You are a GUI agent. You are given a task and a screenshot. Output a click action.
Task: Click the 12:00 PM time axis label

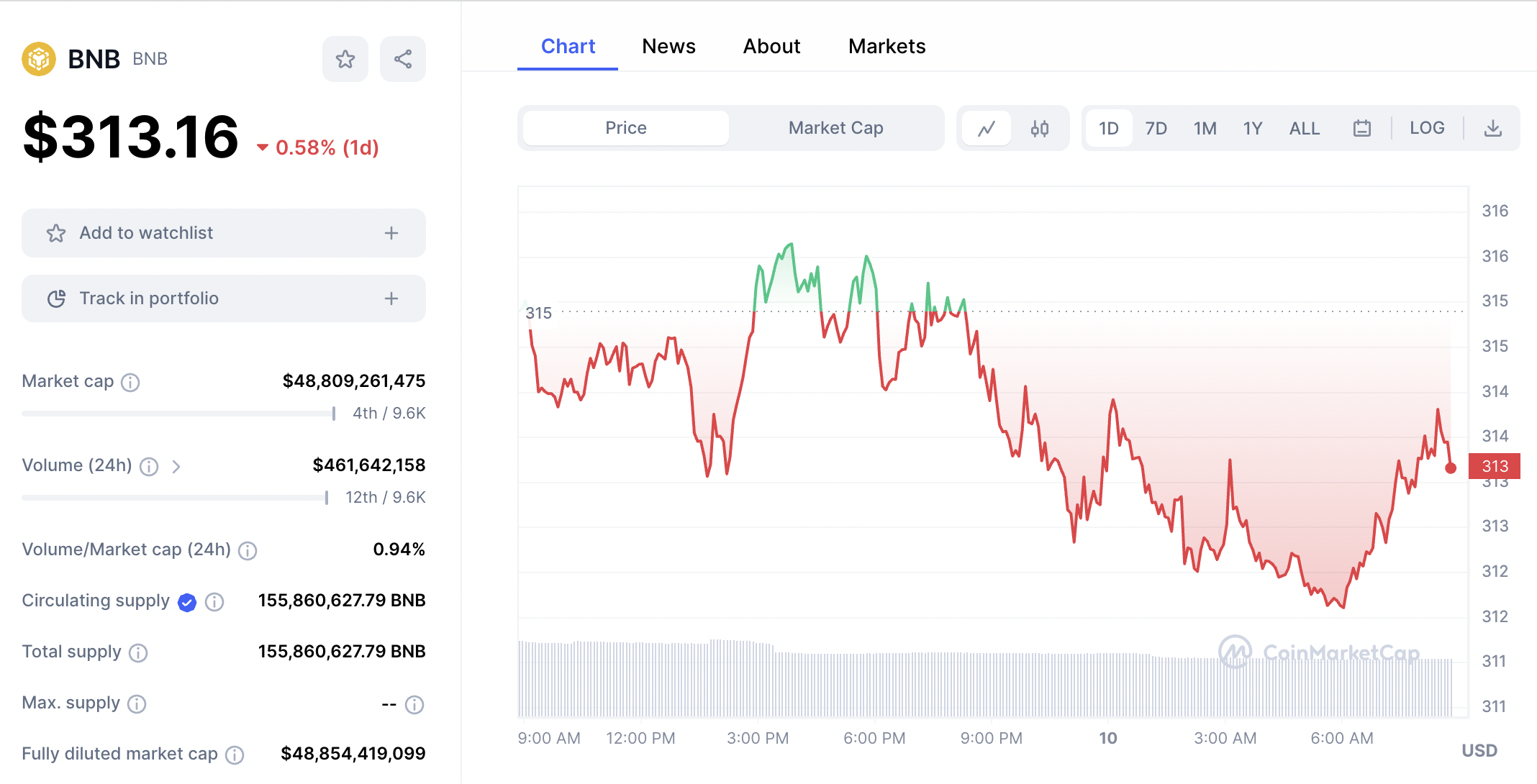pos(640,739)
